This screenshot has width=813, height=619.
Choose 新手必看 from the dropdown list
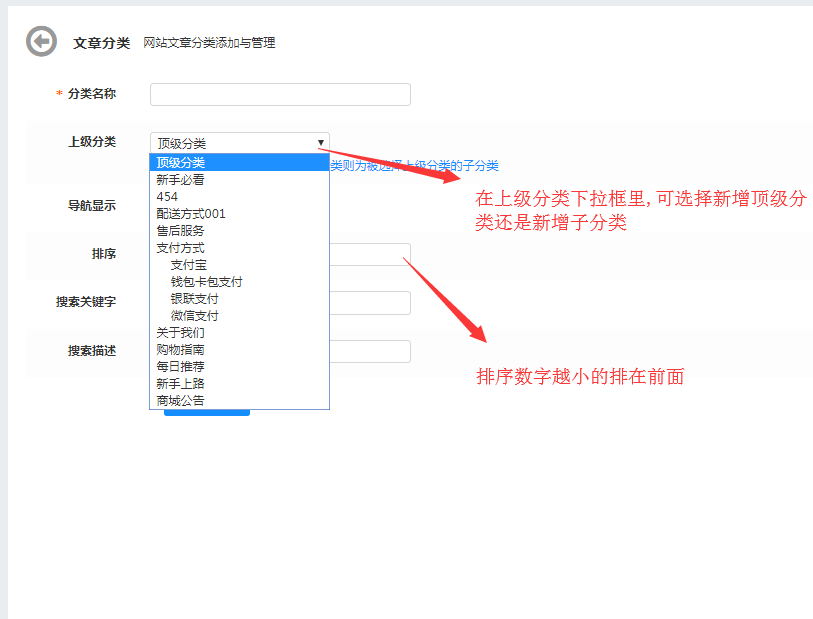180,180
